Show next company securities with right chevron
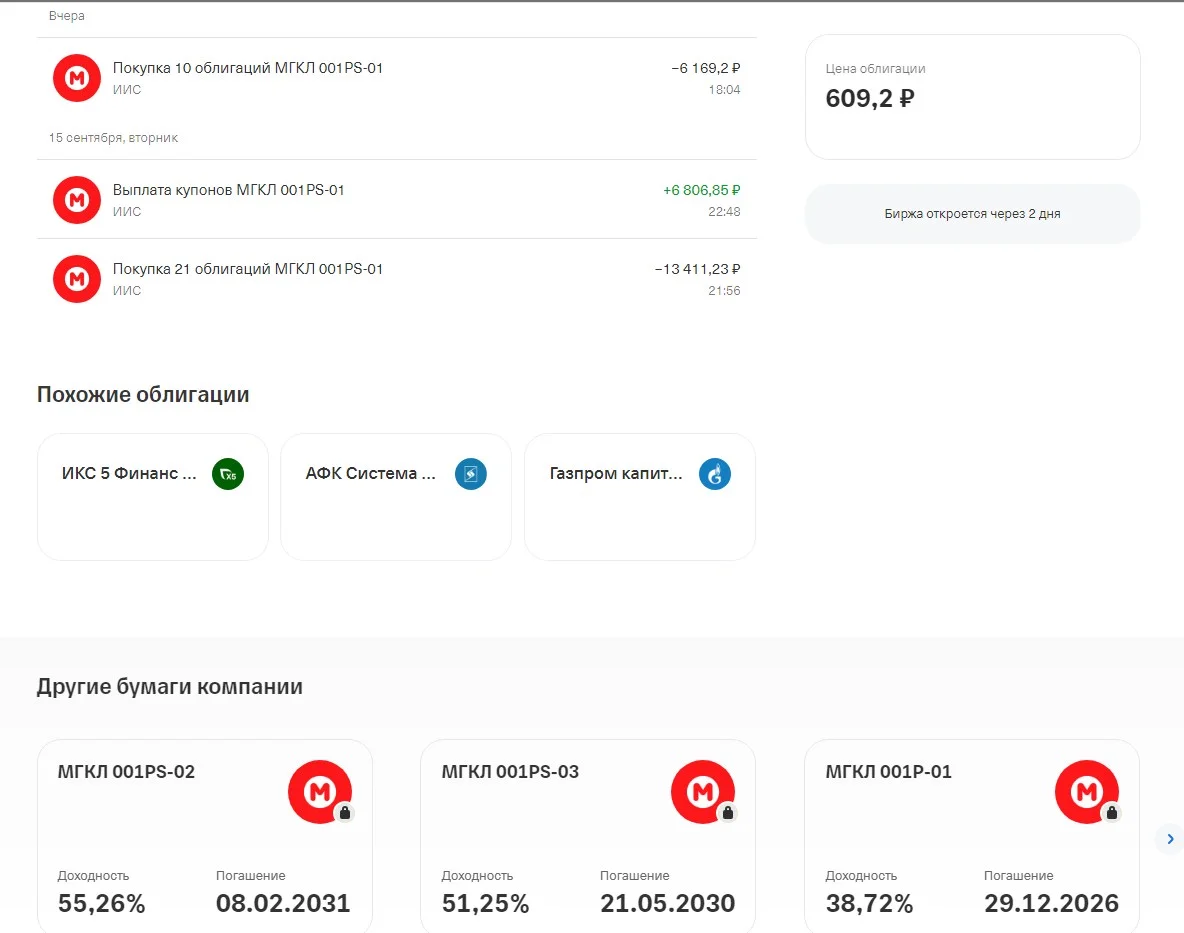Image resolution: width=1184 pixels, height=933 pixels. [1170, 839]
